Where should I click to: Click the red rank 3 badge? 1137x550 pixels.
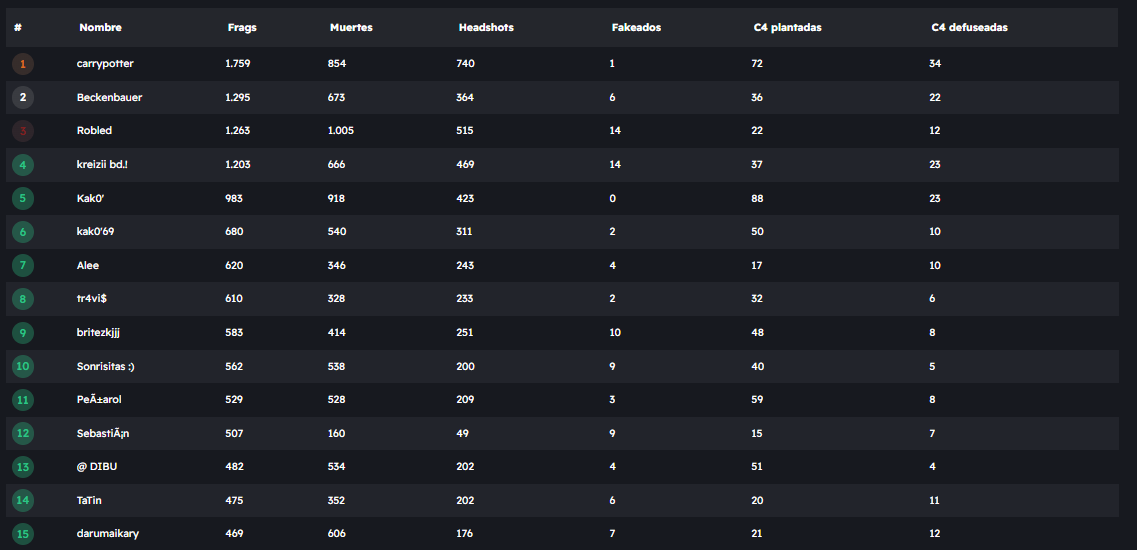coord(23,131)
